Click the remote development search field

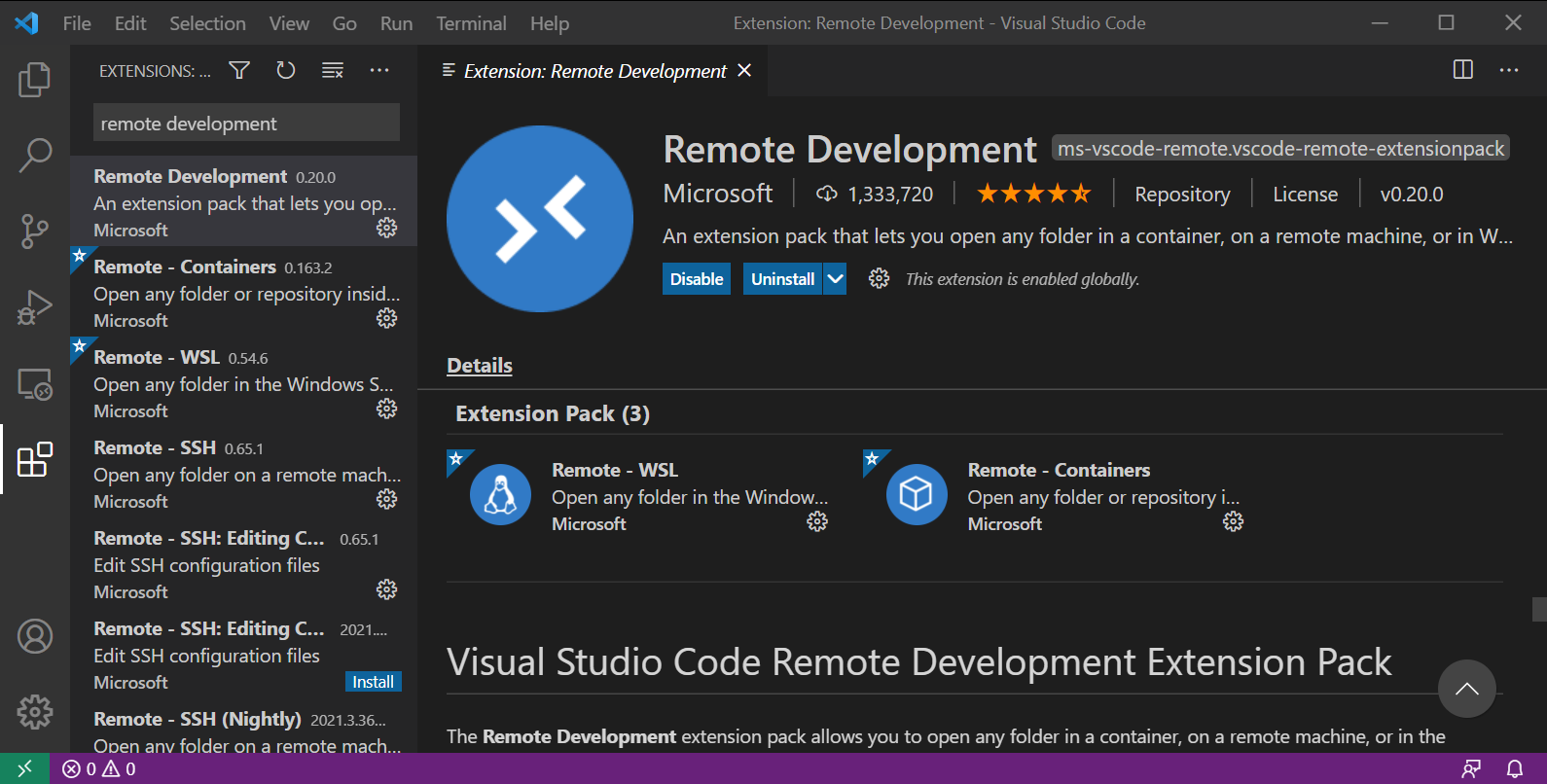246,124
